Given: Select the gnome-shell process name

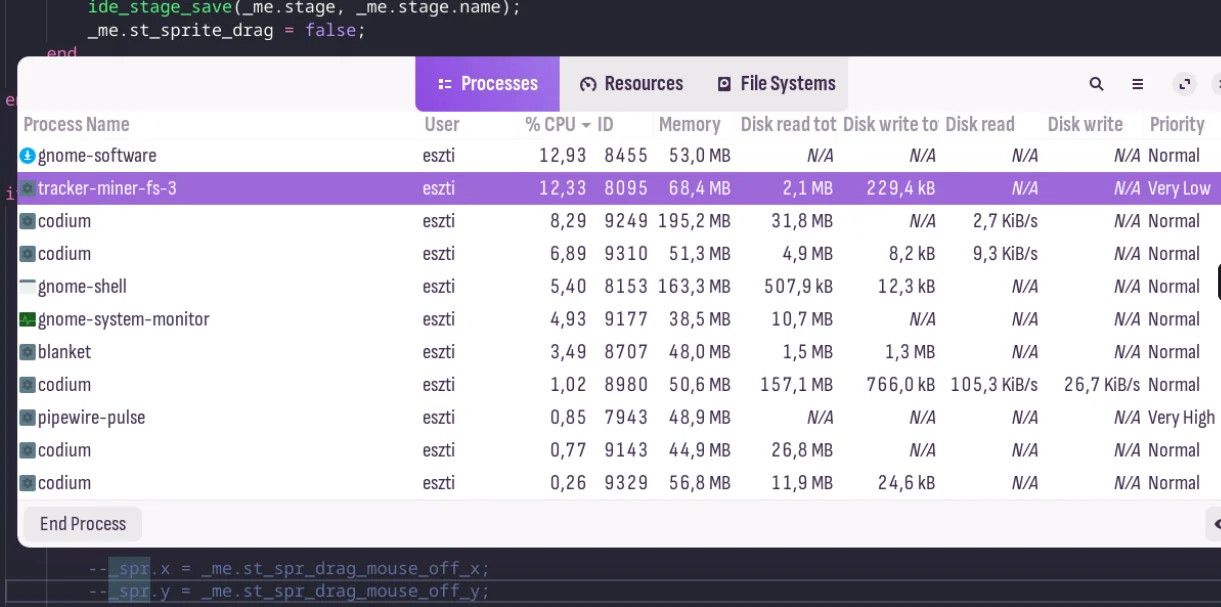Looking at the screenshot, I should pos(82,287).
